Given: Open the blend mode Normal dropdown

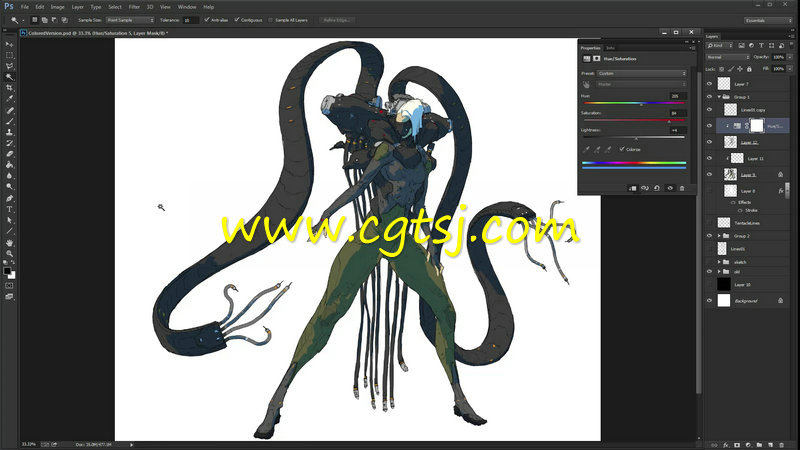Looking at the screenshot, I should click(728, 57).
